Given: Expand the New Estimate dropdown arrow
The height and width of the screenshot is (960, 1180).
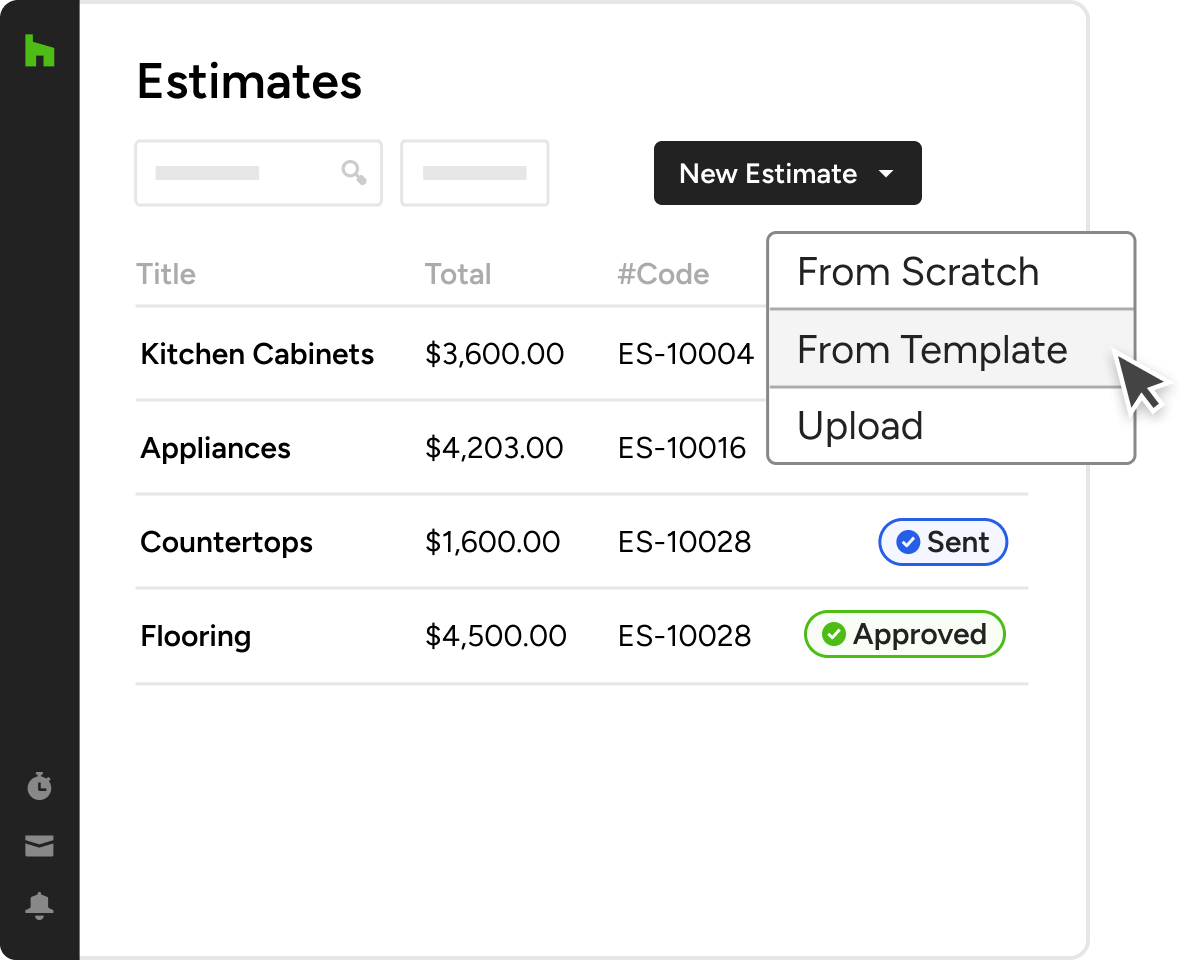Looking at the screenshot, I should 885,174.
